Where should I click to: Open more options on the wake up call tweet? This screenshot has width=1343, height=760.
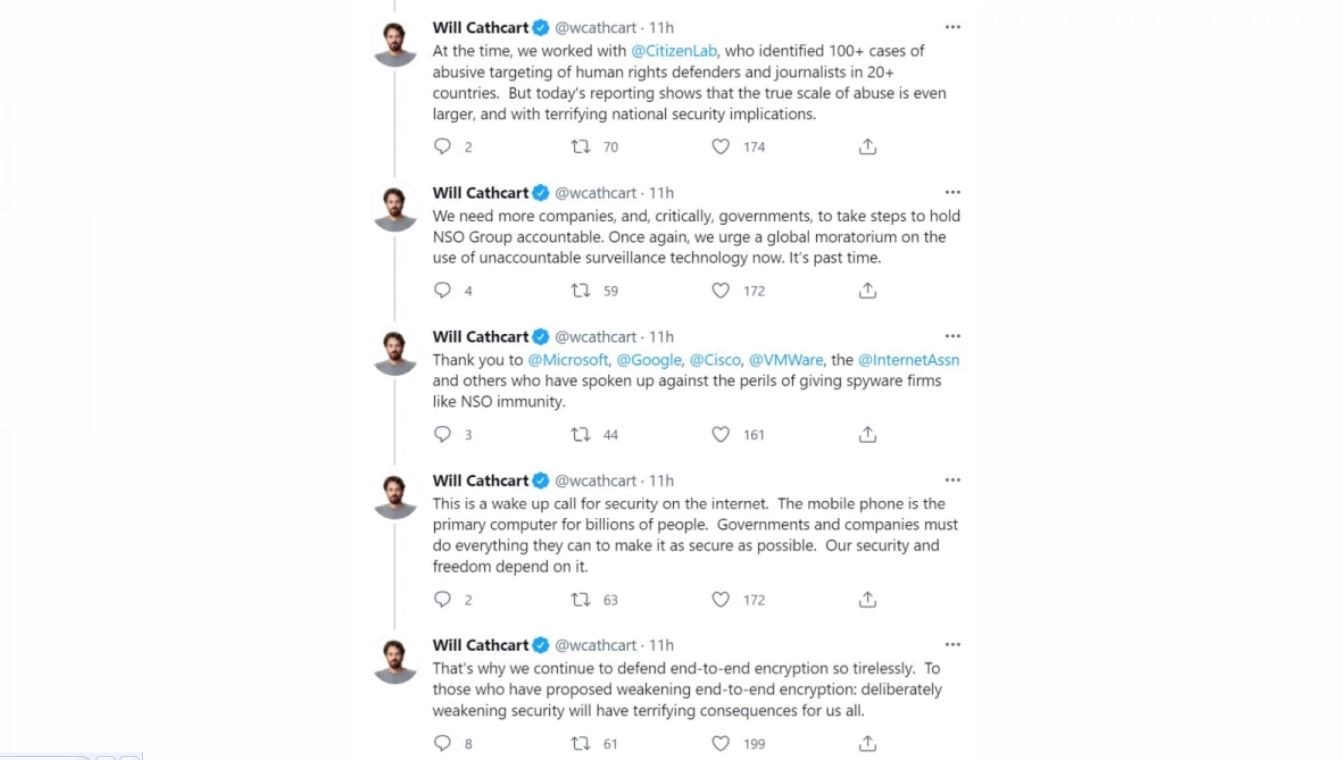(x=953, y=479)
